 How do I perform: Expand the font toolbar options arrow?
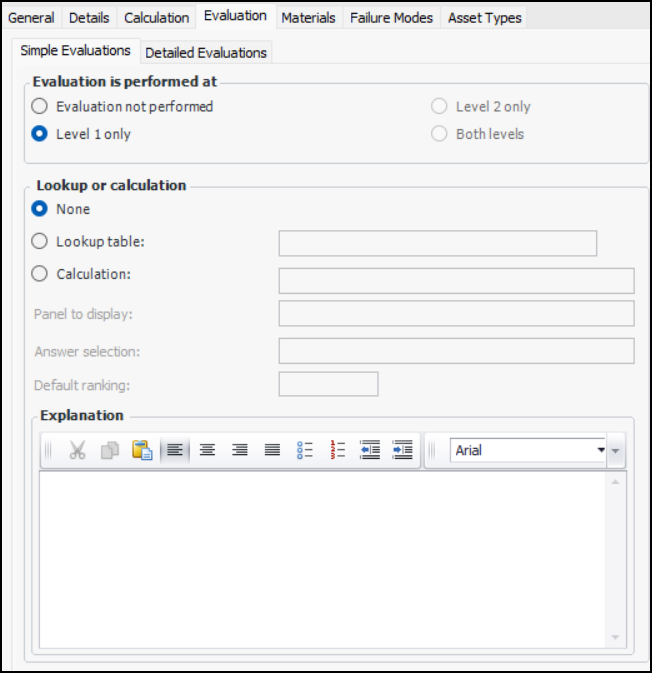pyautogui.click(x=616, y=451)
